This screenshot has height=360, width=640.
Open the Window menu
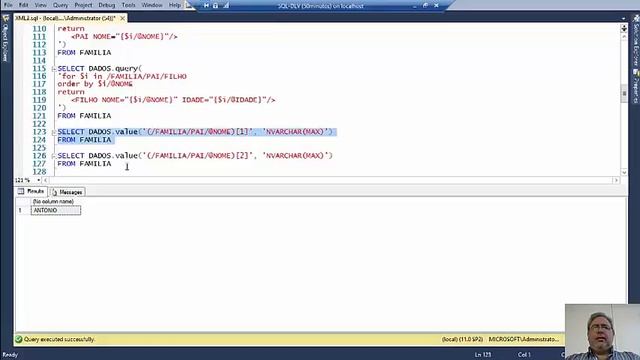(x=152, y=5)
